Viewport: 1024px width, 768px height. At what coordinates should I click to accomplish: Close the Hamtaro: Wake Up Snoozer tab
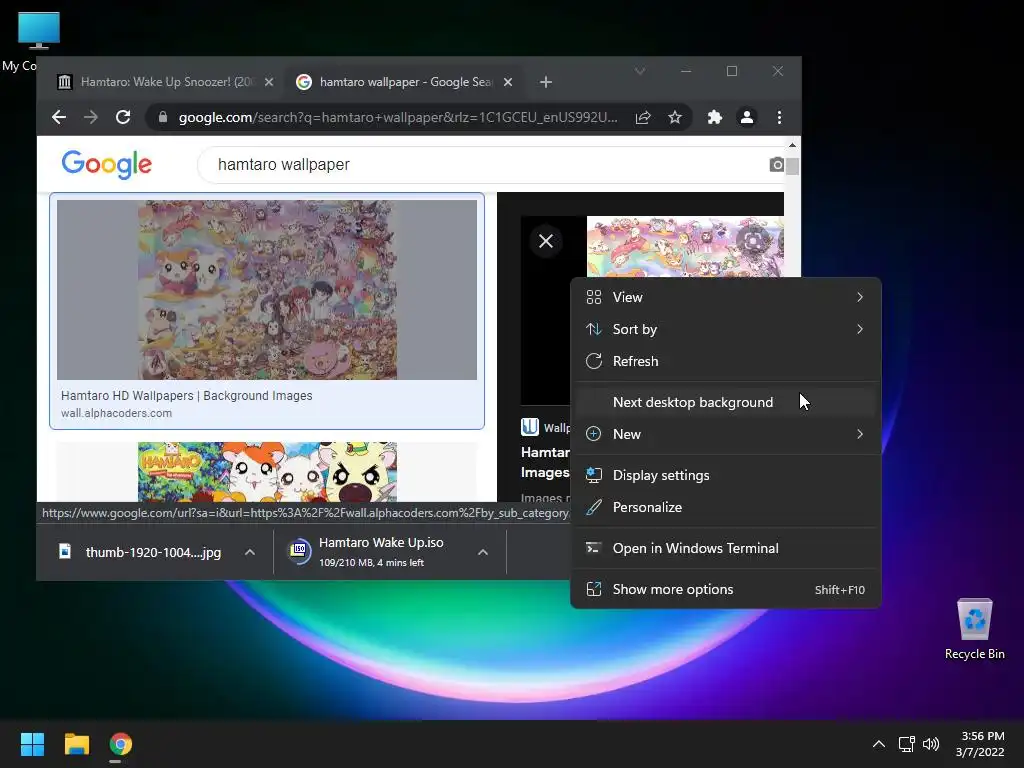(269, 82)
